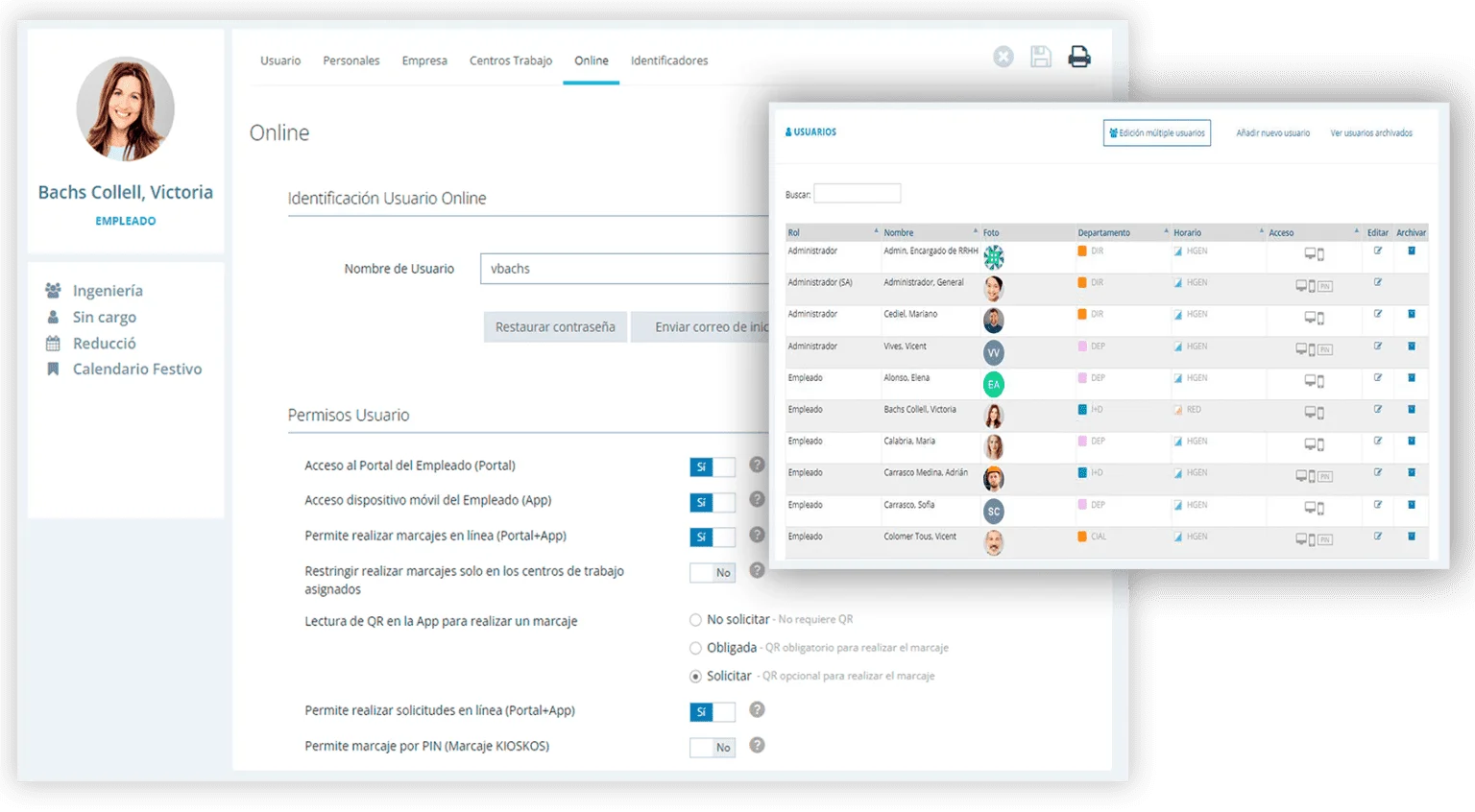Click pink DEP color swatch for Vives, Vicent
The image size is (1475, 812).
click(1082, 346)
